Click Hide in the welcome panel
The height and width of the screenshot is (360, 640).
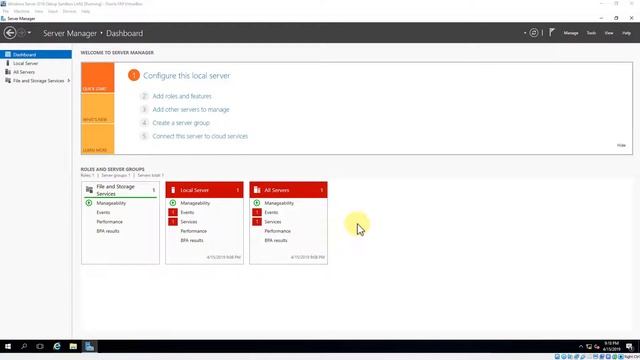tap(621, 145)
